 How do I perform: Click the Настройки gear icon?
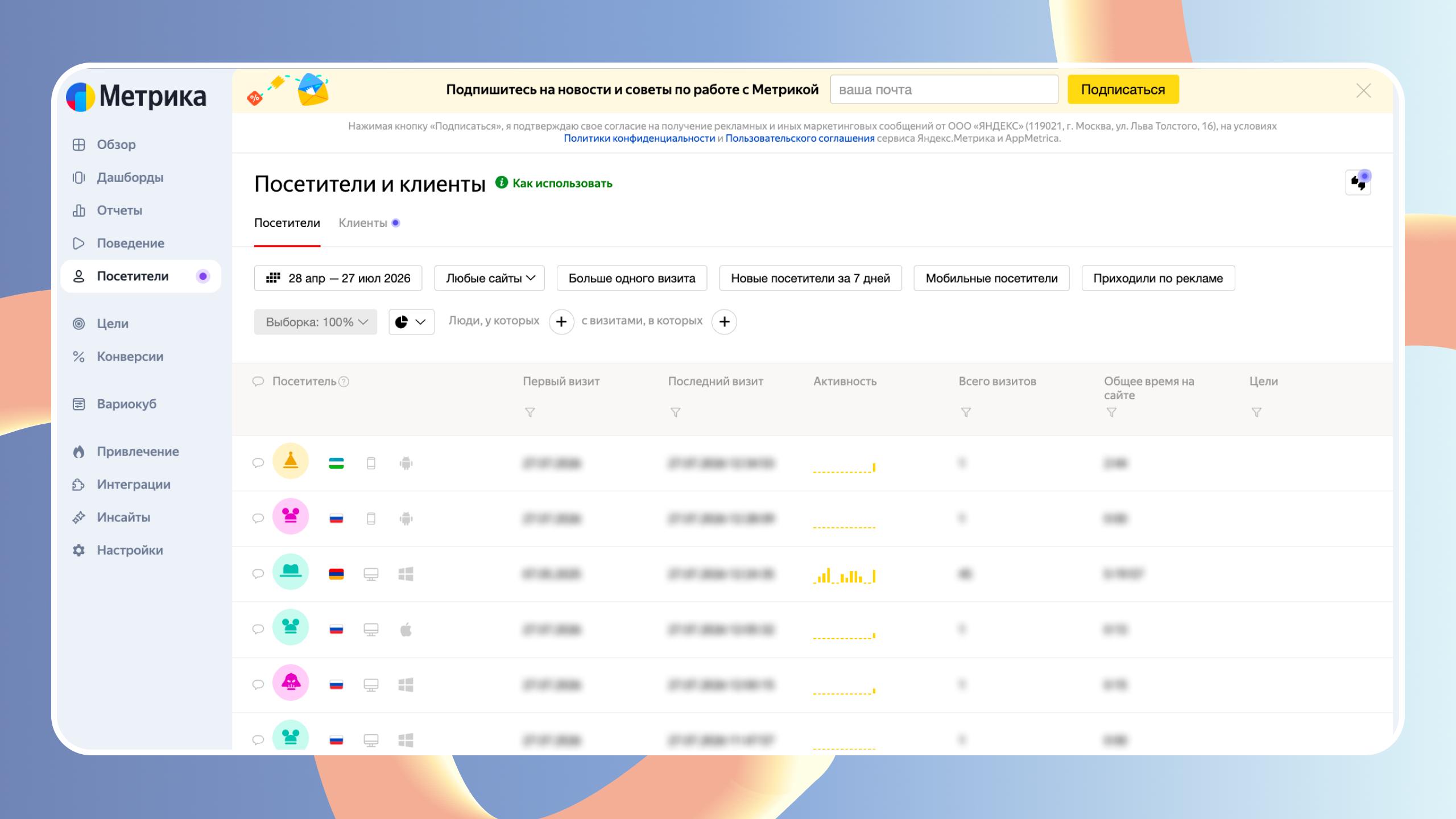[x=78, y=551]
